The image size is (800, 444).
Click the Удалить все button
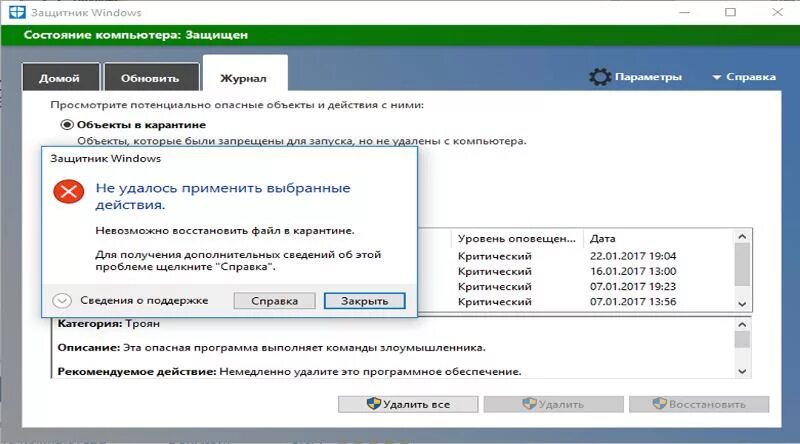point(408,404)
